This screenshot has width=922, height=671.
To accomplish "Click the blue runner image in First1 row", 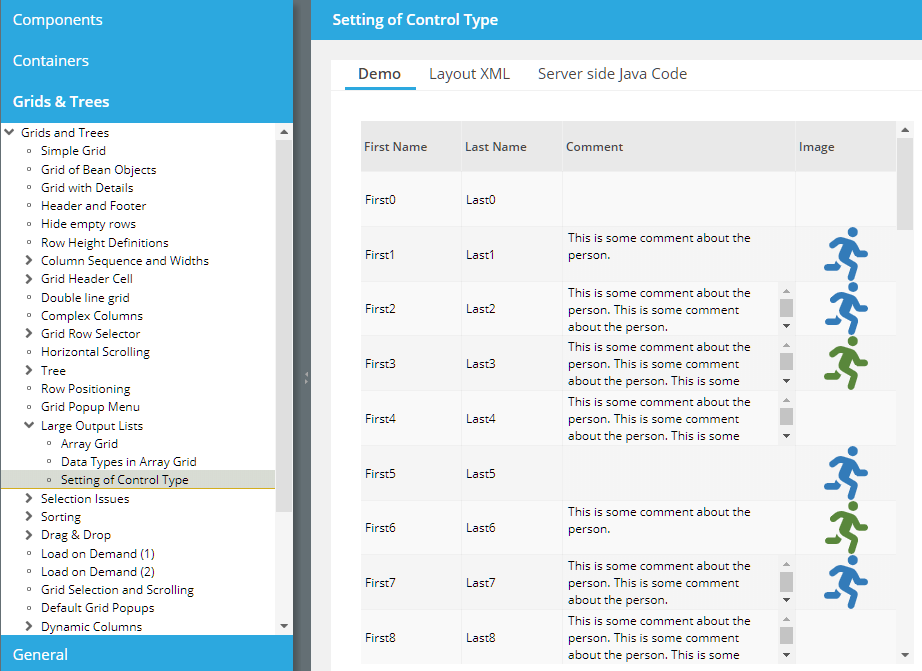I will (846, 254).
